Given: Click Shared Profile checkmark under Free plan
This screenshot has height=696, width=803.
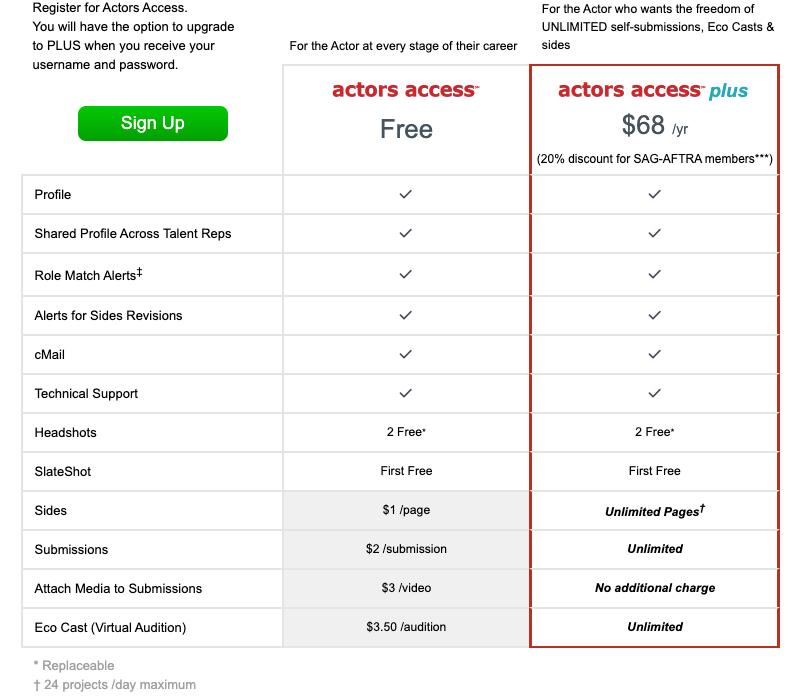Looking at the screenshot, I should tap(406, 233).
